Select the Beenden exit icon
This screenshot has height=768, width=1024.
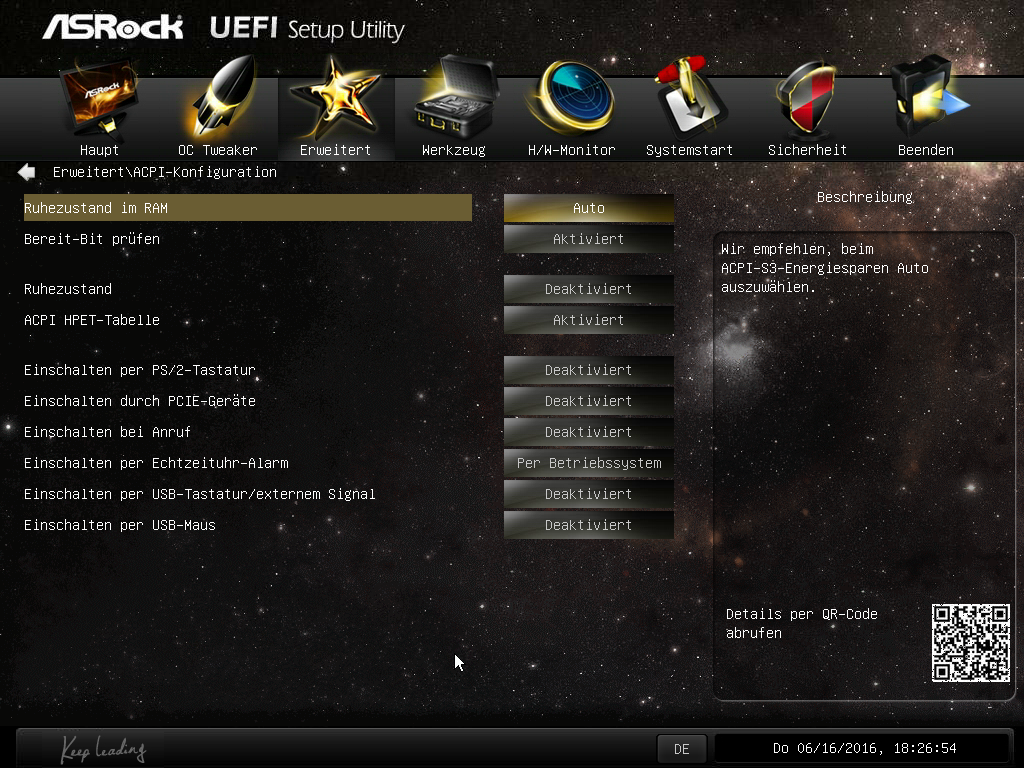[x=926, y=98]
